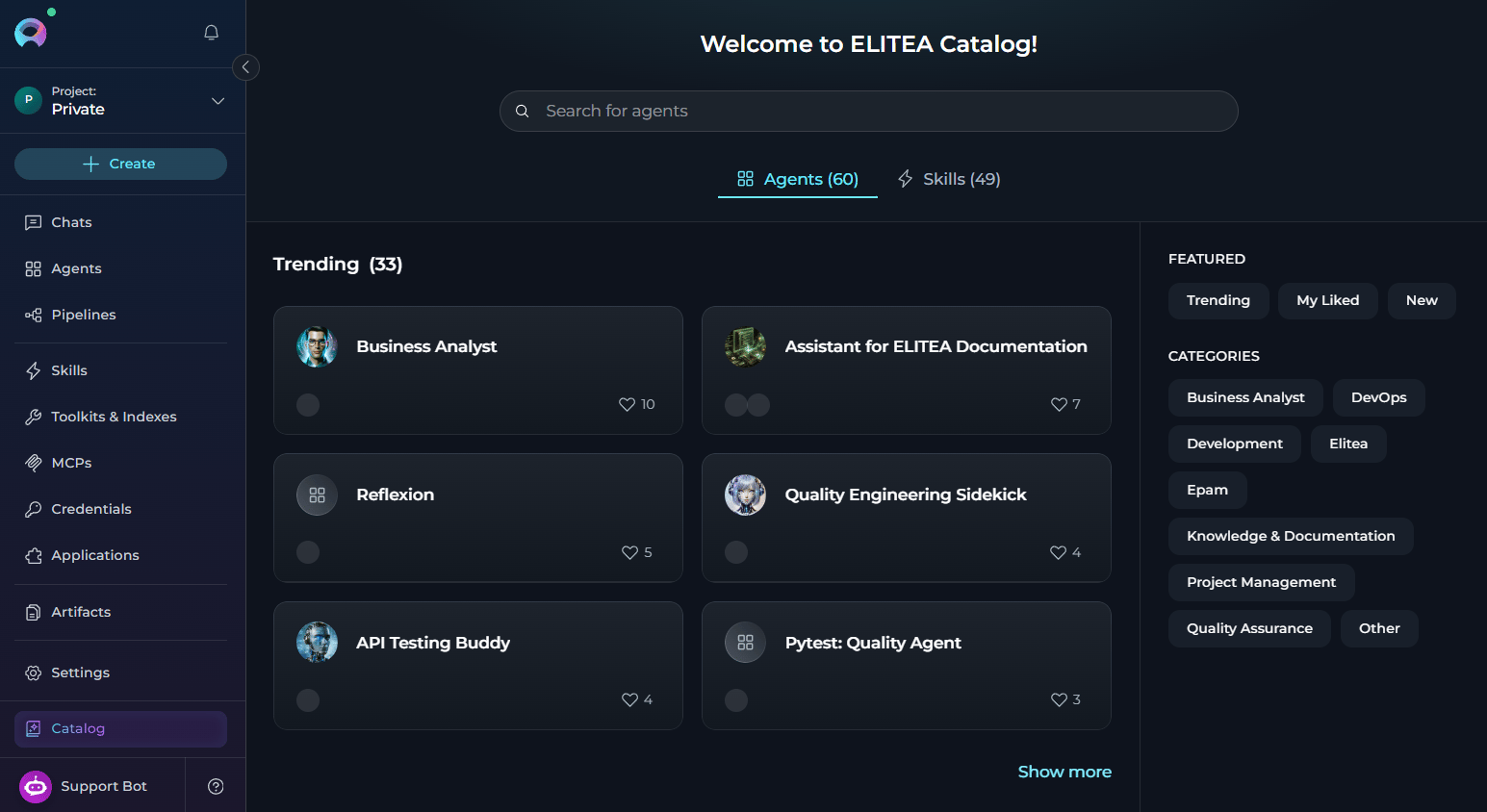This screenshot has height=812, width=1487.
Task: Filter by Business Analyst category
Action: (1245, 397)
